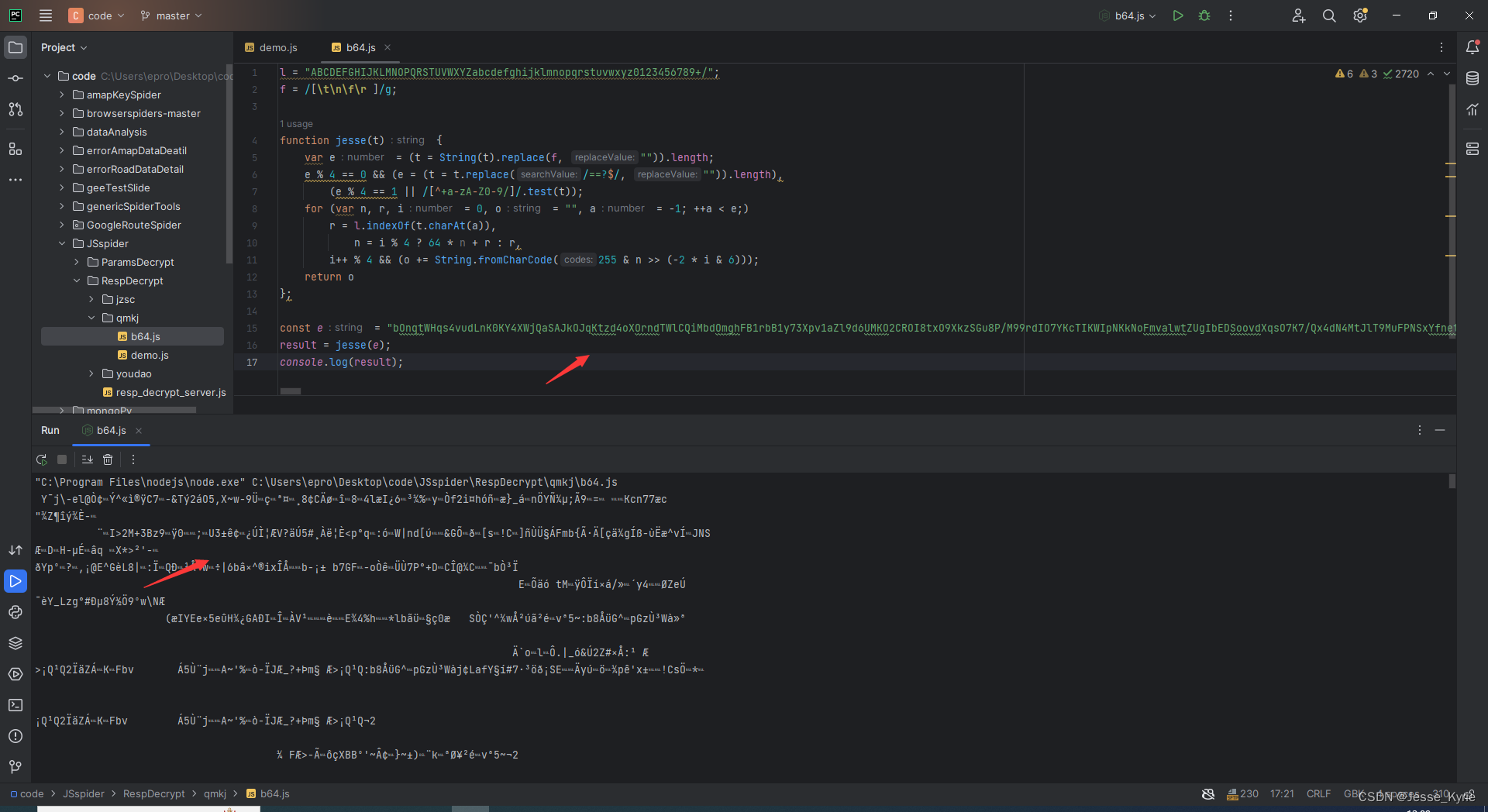Open line:column 17:21 indicator

1282,793
